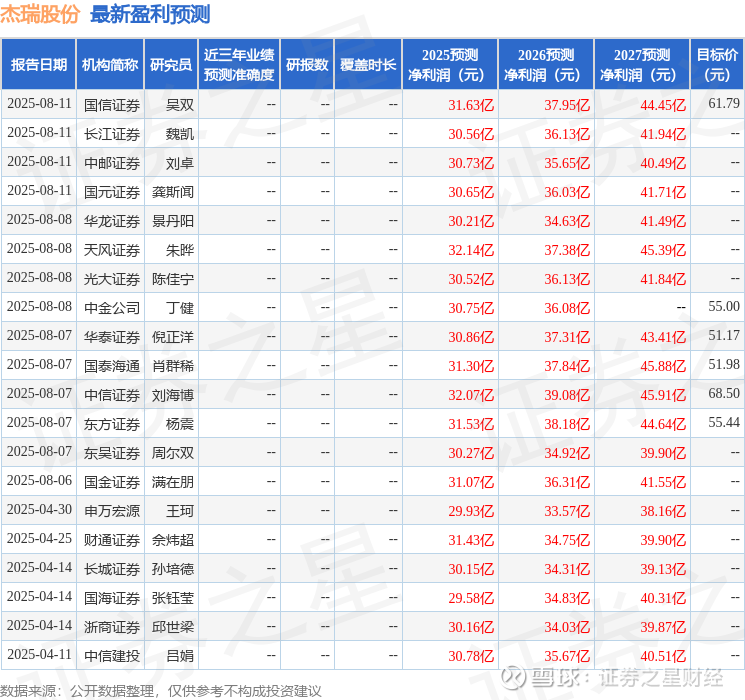
Task: Select the 国元证券 cell
Action: [112, 192]
